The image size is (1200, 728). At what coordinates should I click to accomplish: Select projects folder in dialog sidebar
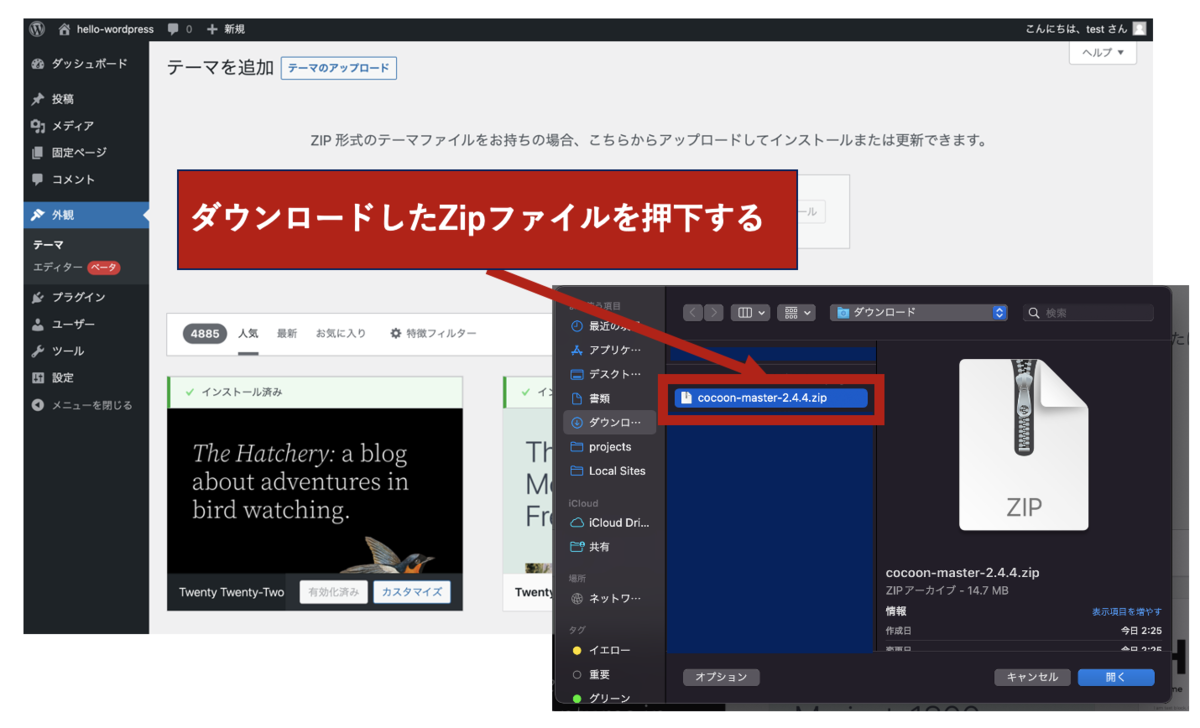click(610, 447)
